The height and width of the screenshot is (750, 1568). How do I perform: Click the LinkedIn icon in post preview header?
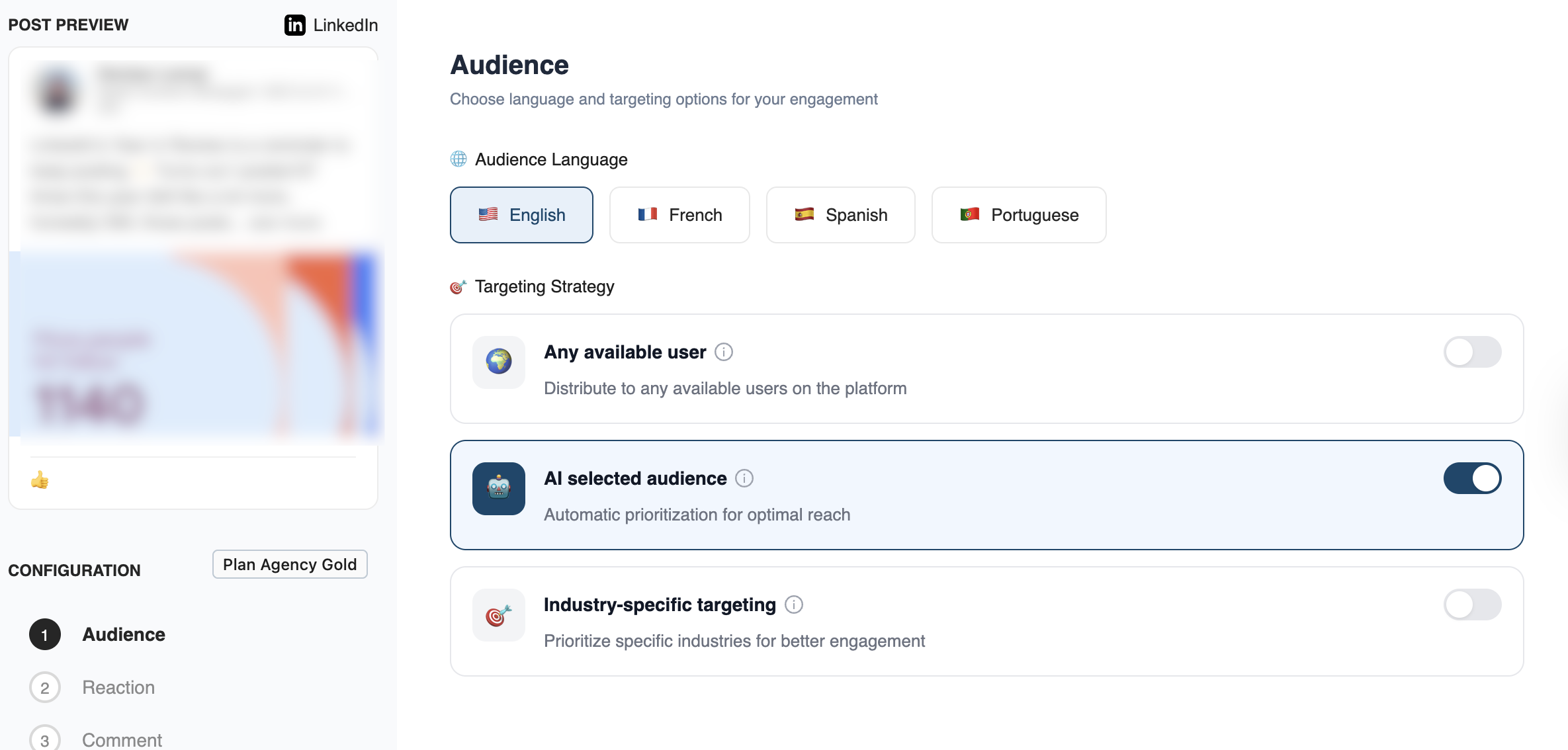point(294,25)
